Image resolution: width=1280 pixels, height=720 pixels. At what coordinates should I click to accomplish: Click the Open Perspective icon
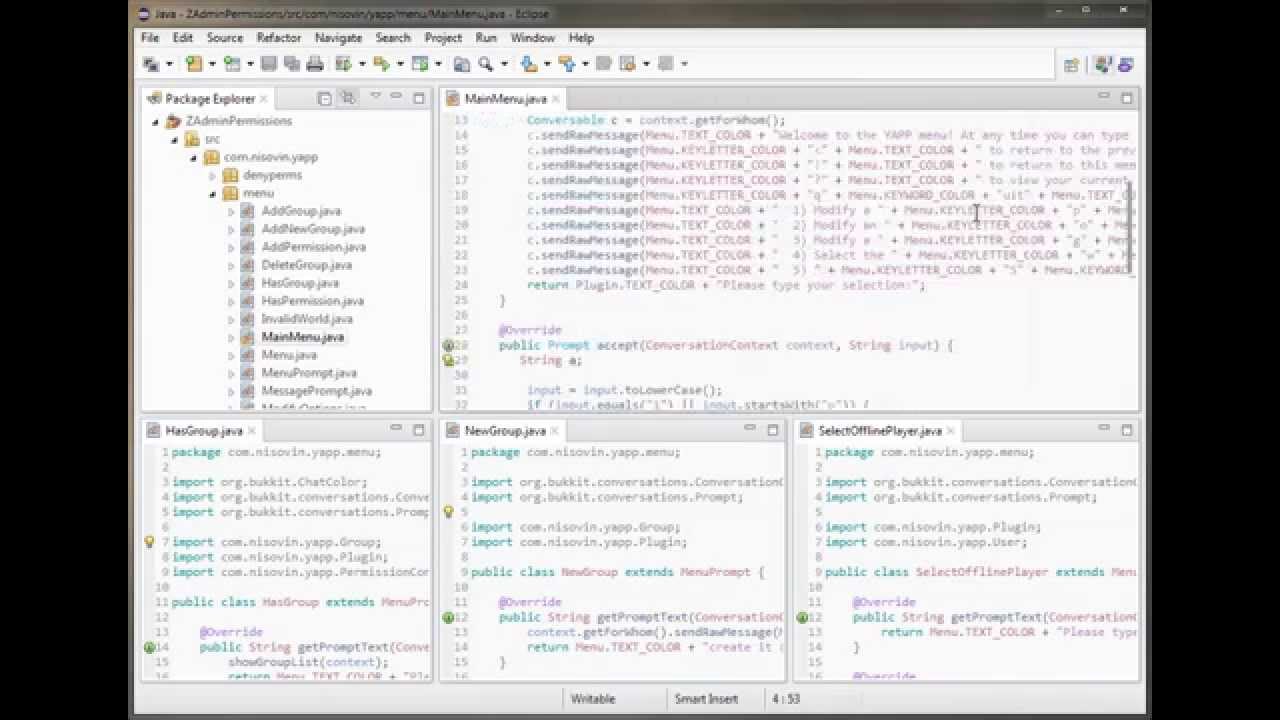pyautogui.click(x=1071, y=65)
